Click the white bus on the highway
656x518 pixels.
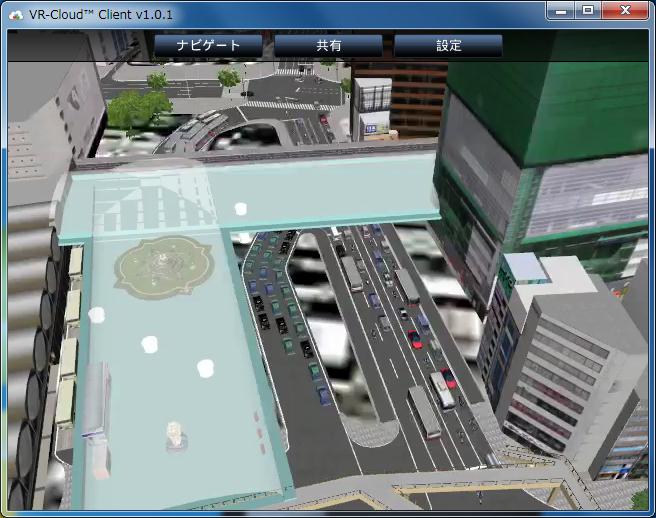[443, 390]
